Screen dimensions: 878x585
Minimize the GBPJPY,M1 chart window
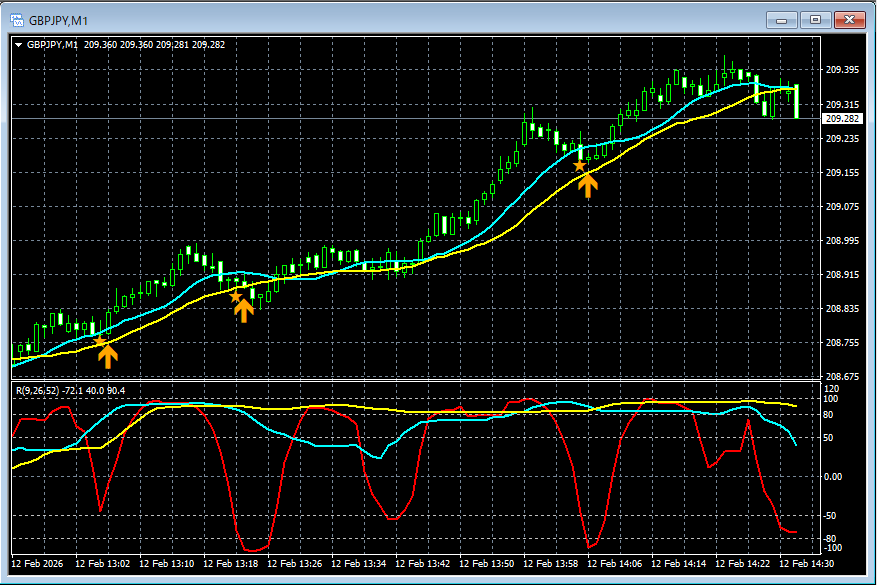782,20
